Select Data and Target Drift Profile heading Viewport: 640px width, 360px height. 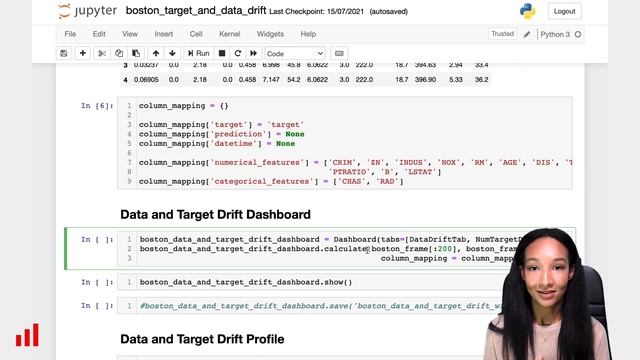[202, 339]
